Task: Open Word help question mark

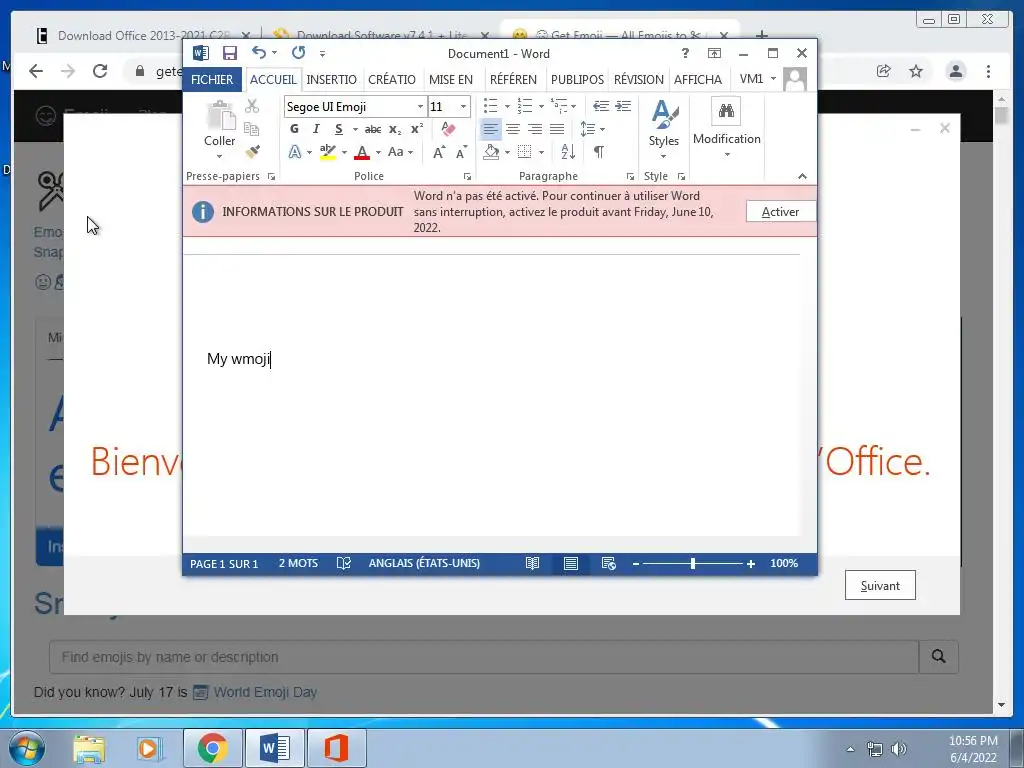Action: [684, 54]
